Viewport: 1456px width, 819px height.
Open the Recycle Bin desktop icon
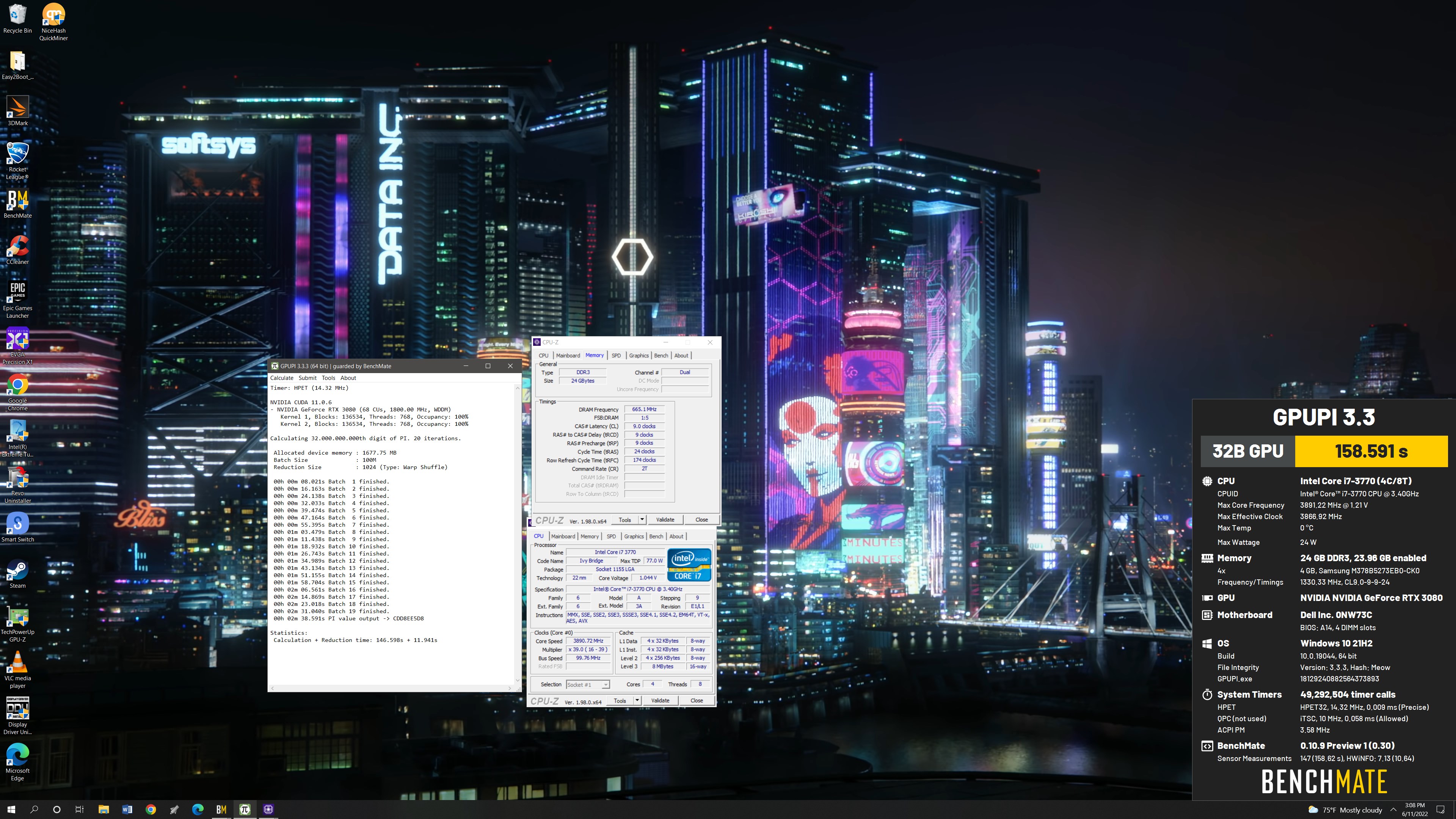tap(17, 19)
